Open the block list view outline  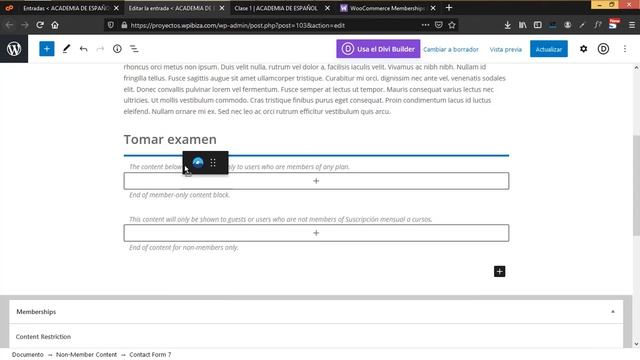click(x=134, y=49)
